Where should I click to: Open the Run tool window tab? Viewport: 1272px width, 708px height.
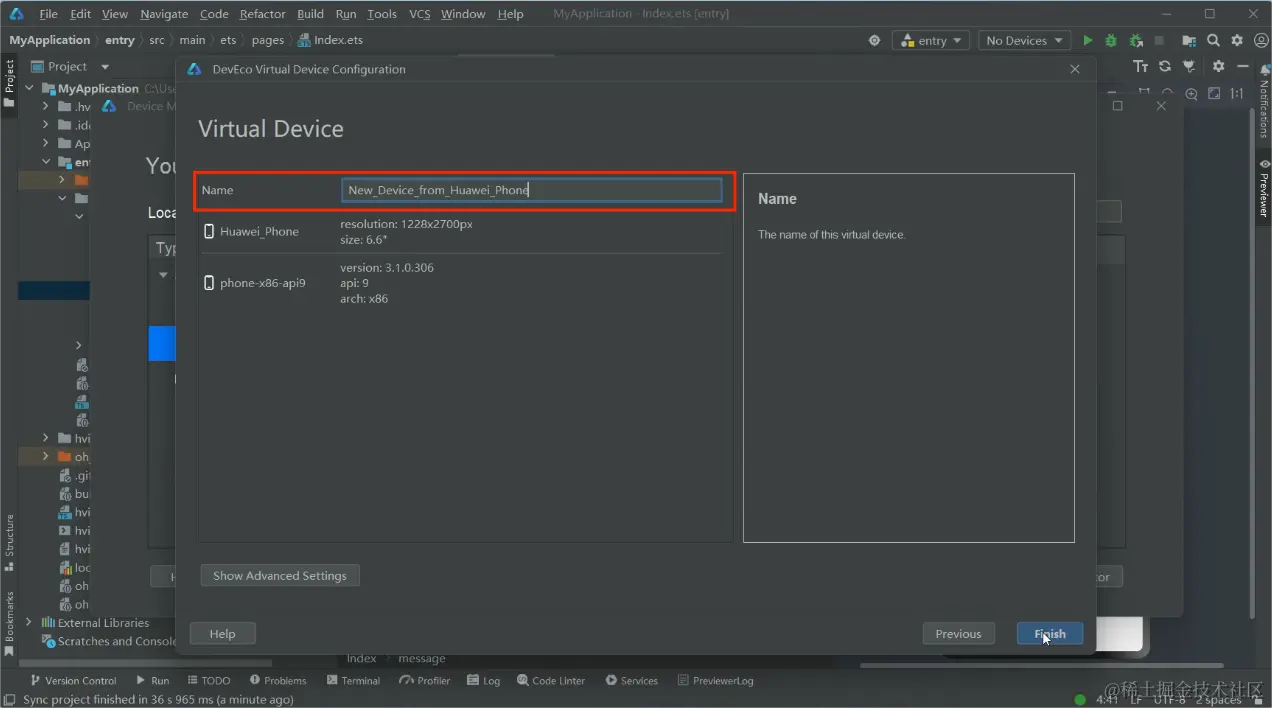(x=153, y=681)
